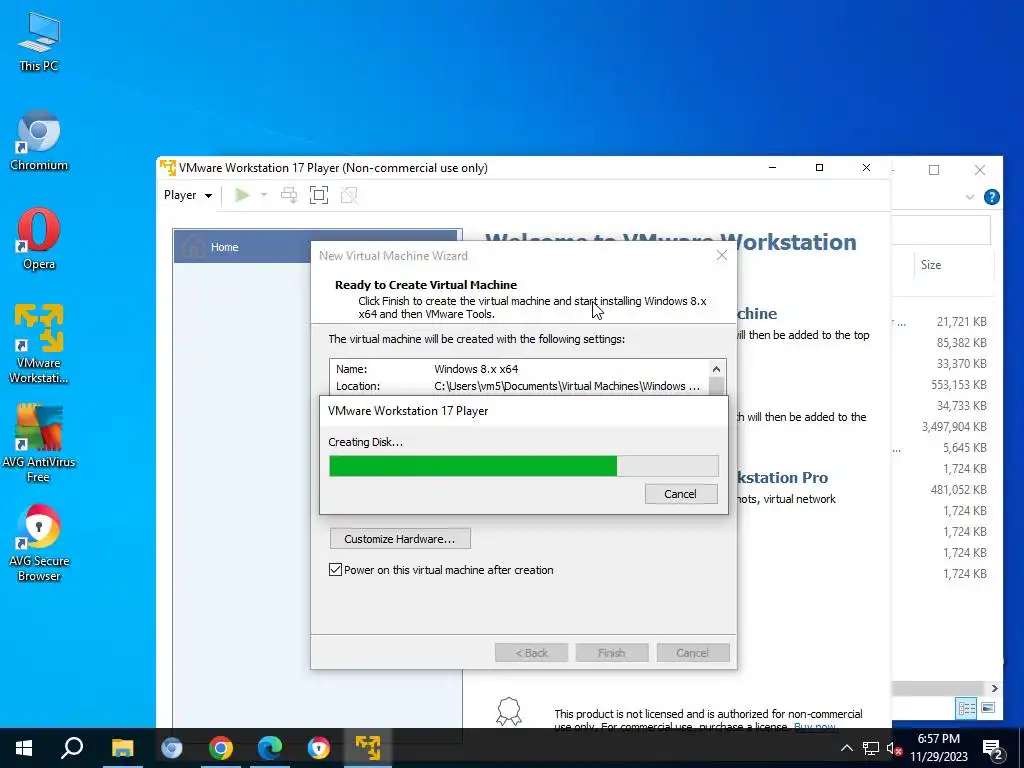Open This PC desktop icon
1024x768 pixels.
pos(39,42)
